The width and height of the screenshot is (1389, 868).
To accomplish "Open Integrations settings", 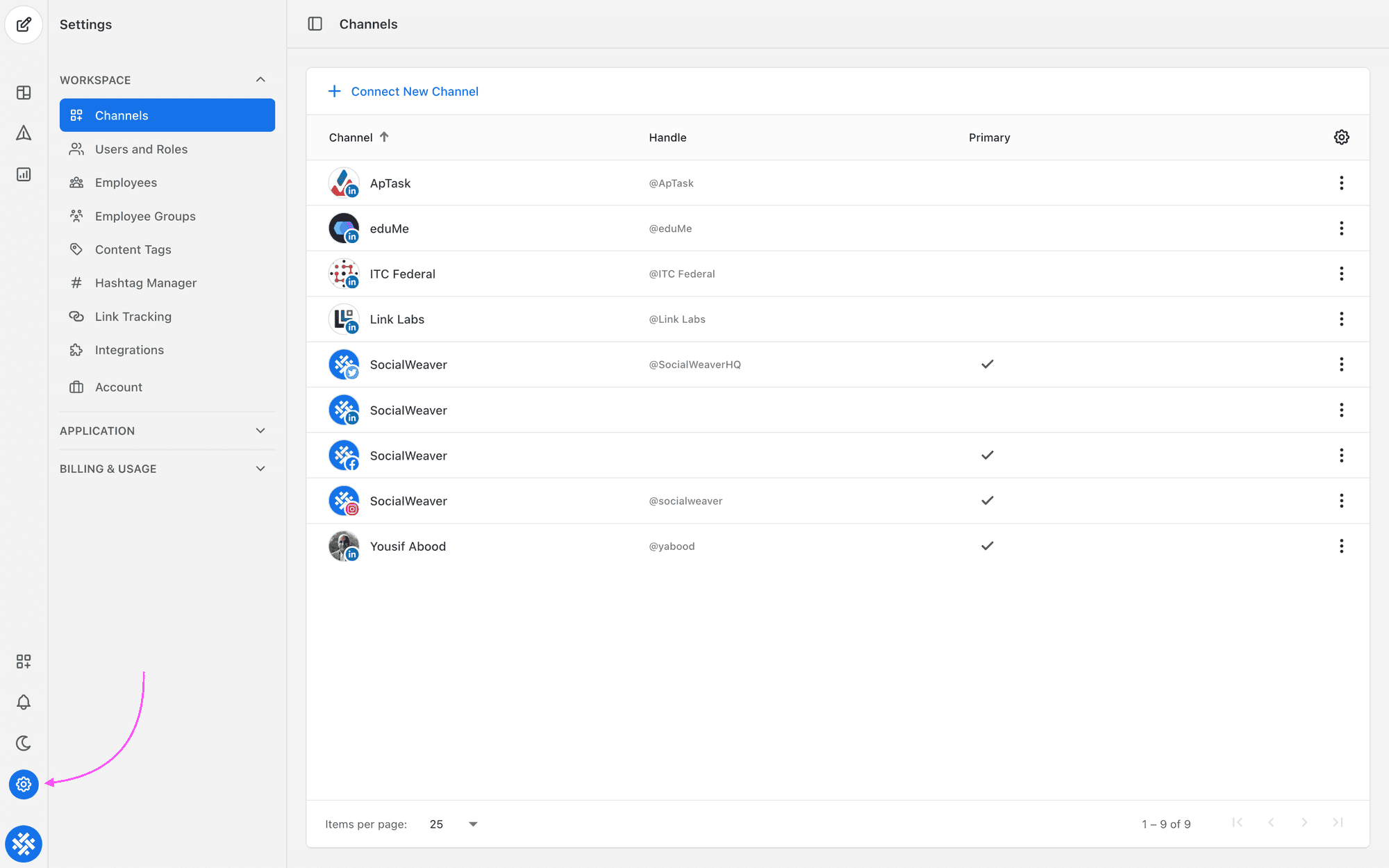I will [x=167, y=350].
